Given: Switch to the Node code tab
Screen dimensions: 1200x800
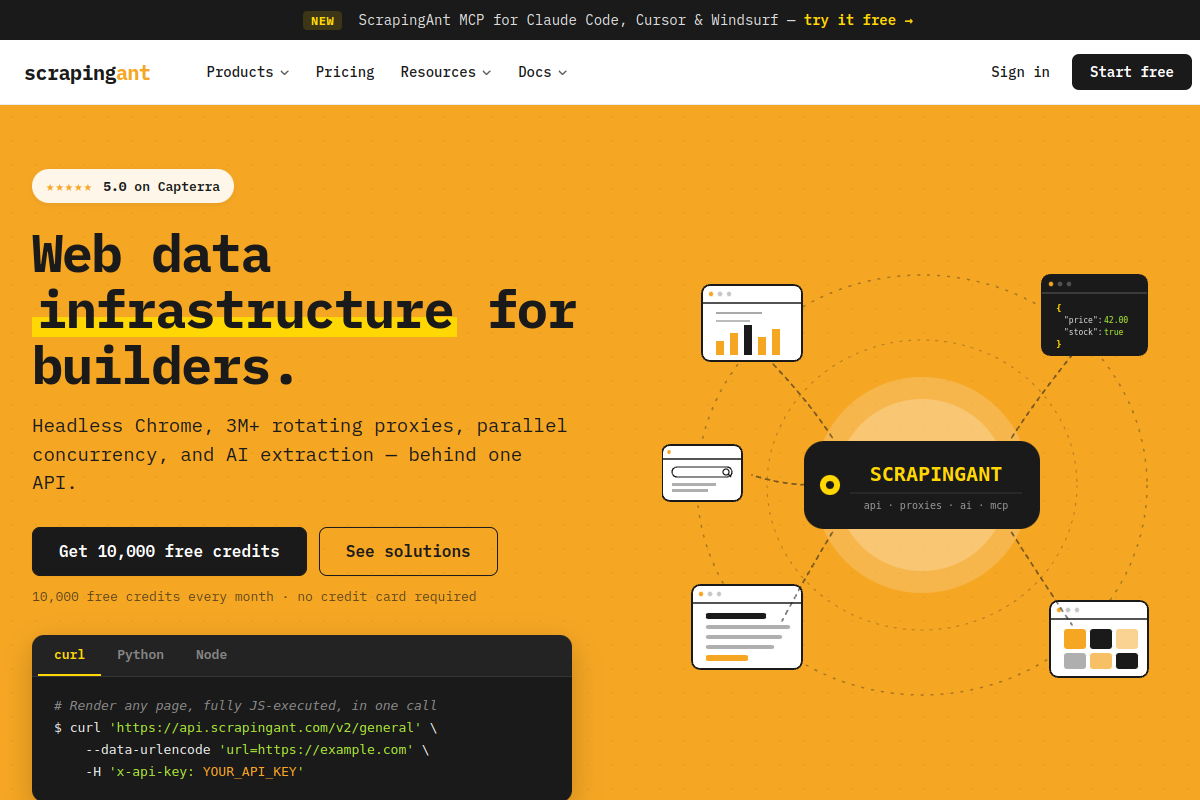Looking at the screenshot, I should [211, 655].
